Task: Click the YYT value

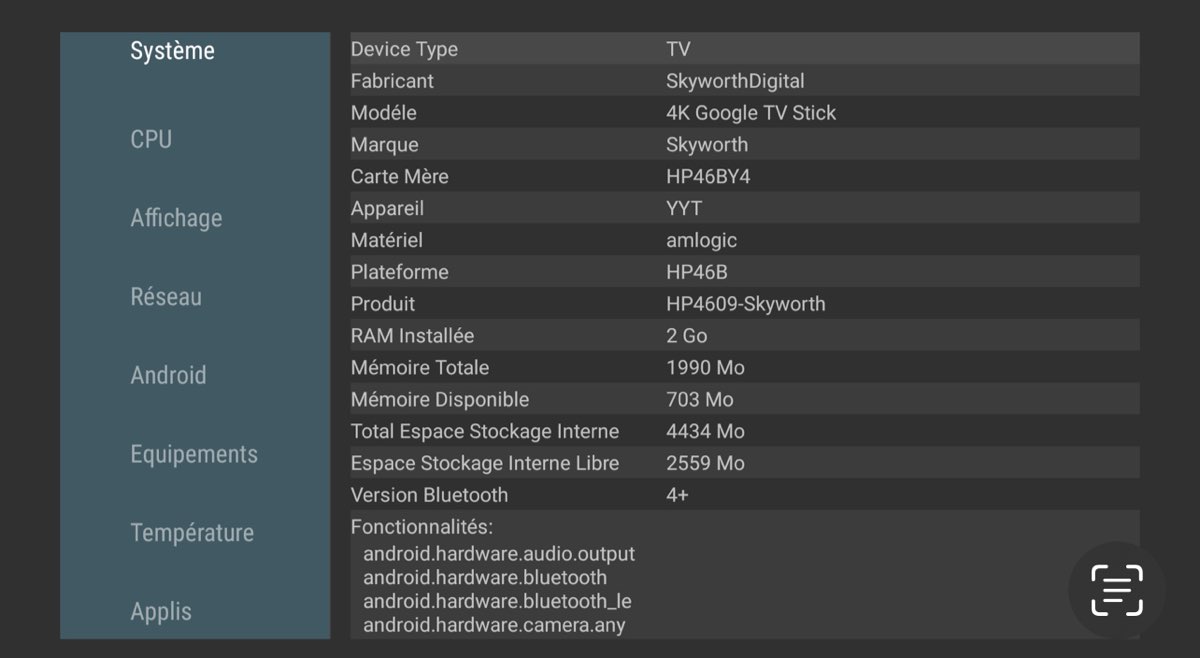Action: click(x=684, y=208)
